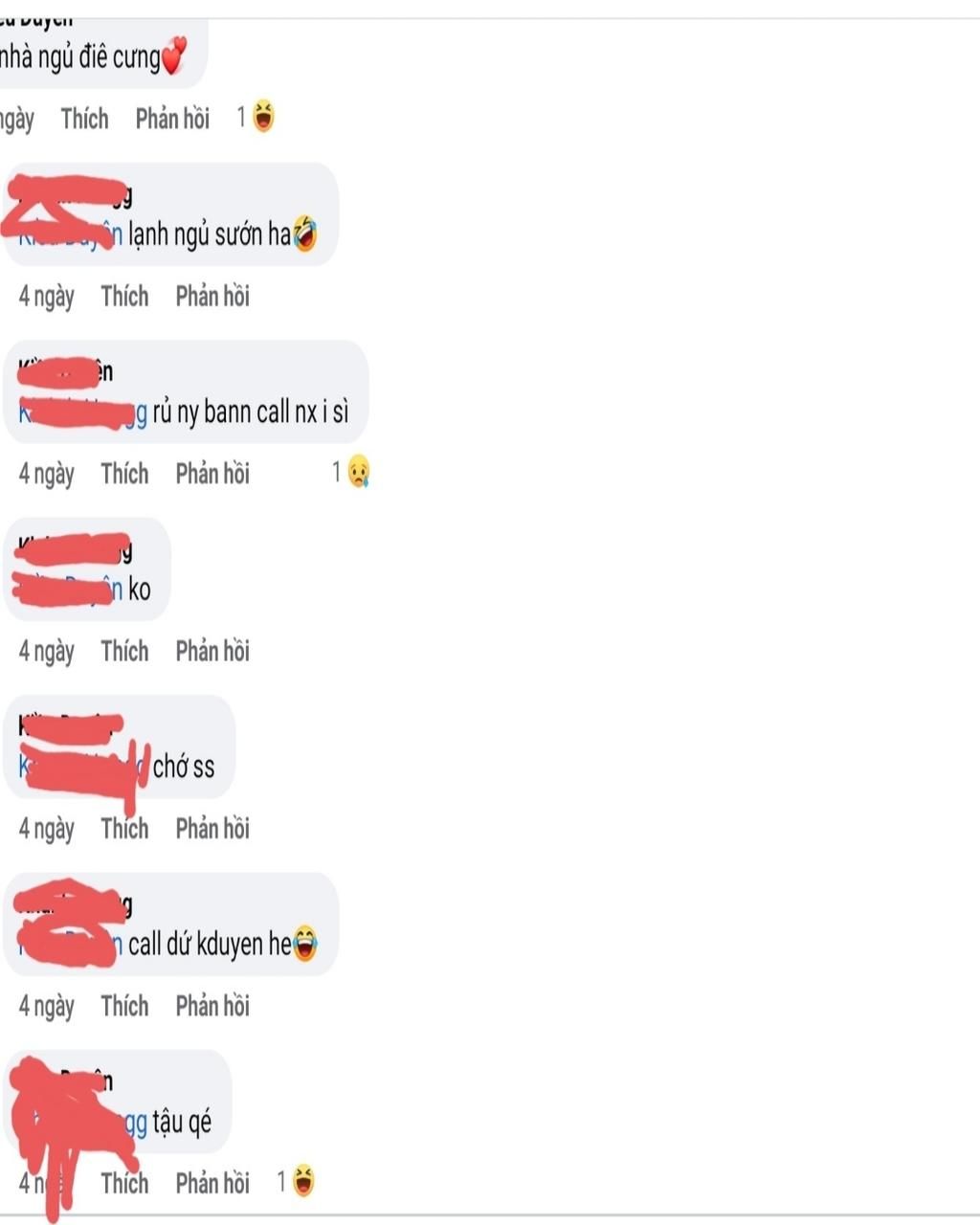Like the top 'nhà ngủ điê cưng' comment
Screen dimensions: 980x1225
84,119
